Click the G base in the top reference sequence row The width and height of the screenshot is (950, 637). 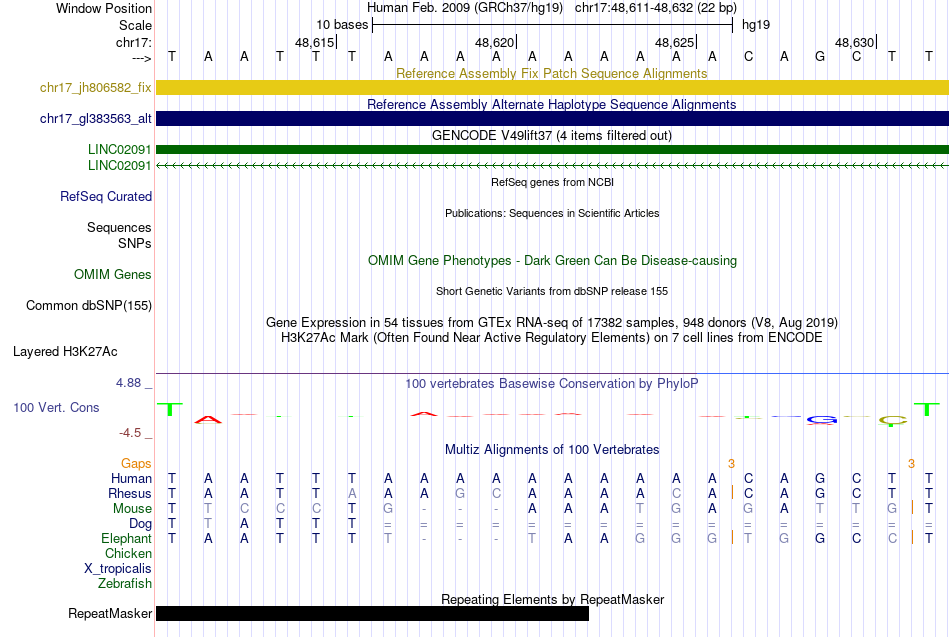click(x=820, y=56)
